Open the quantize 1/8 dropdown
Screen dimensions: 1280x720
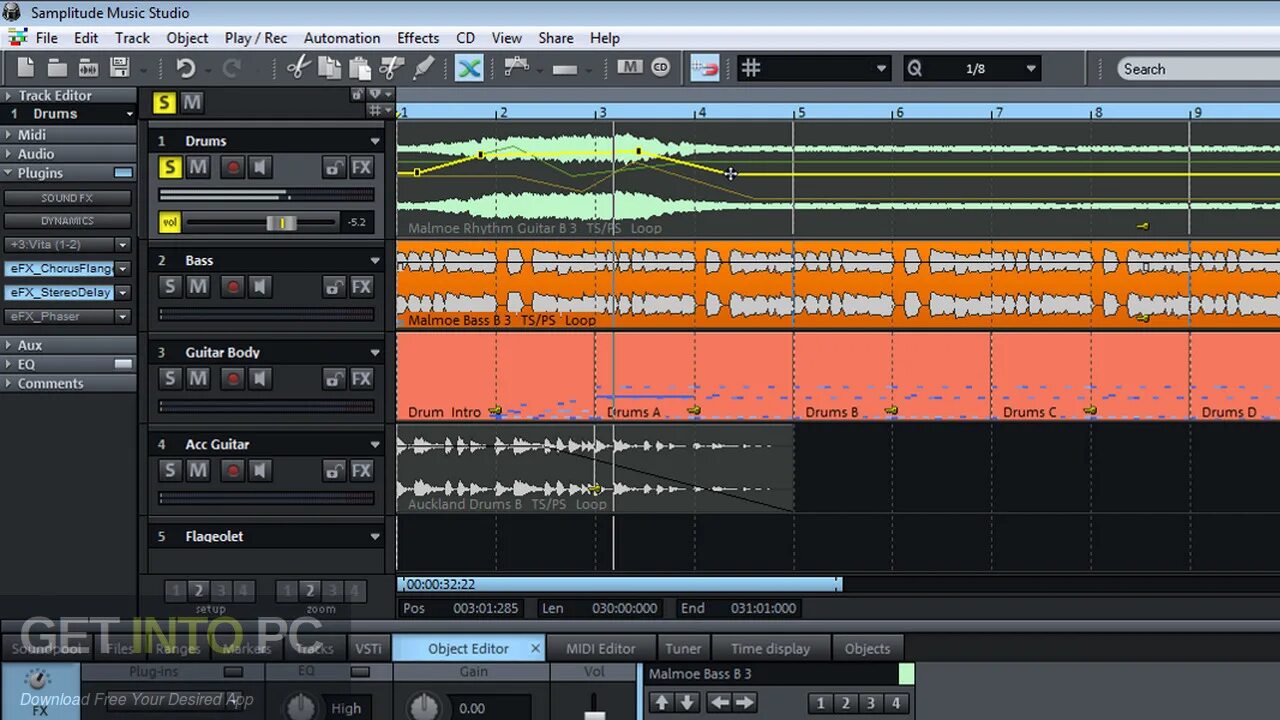point(1031,68)
